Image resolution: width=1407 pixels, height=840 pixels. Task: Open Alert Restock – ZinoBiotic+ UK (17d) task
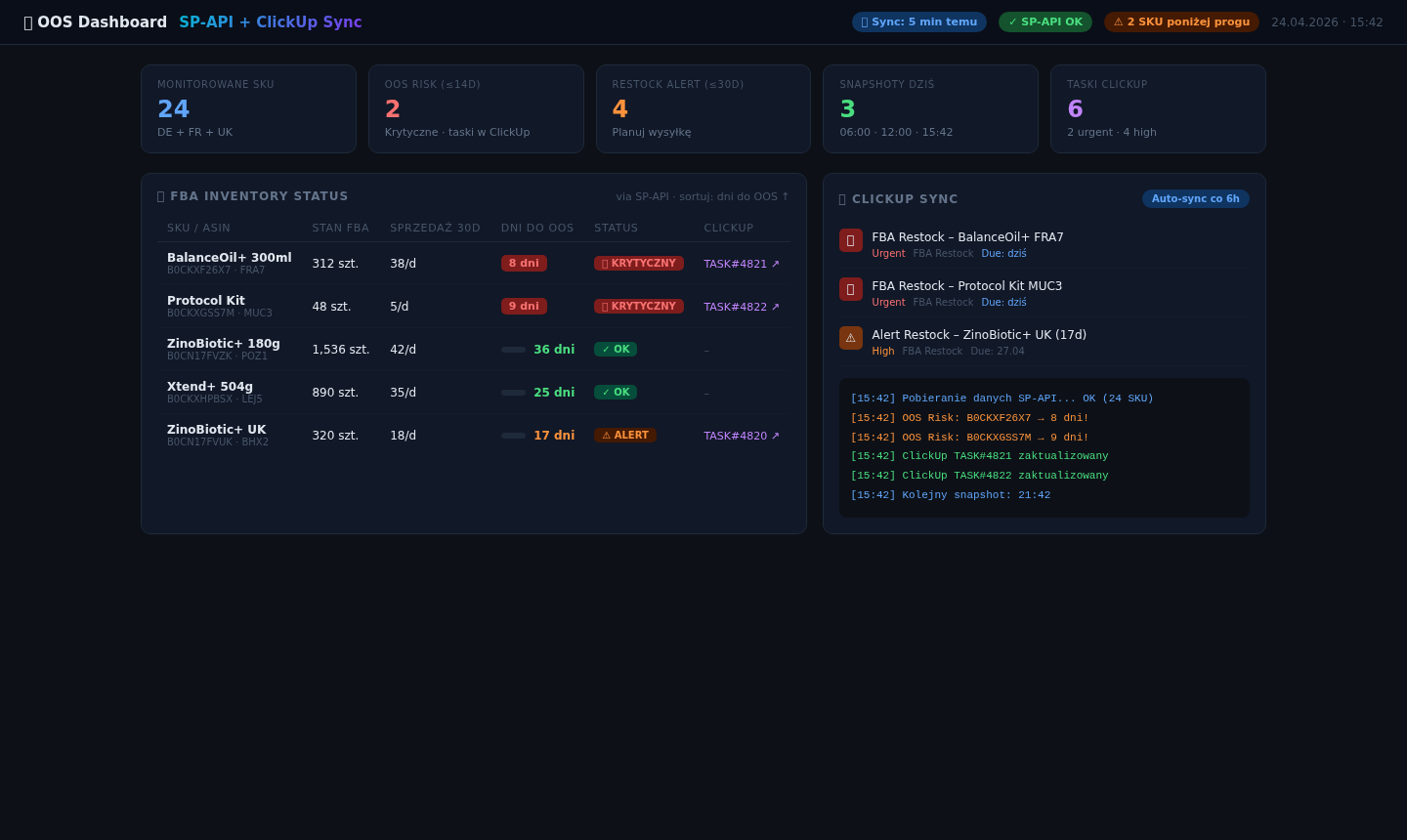[979, 335]
